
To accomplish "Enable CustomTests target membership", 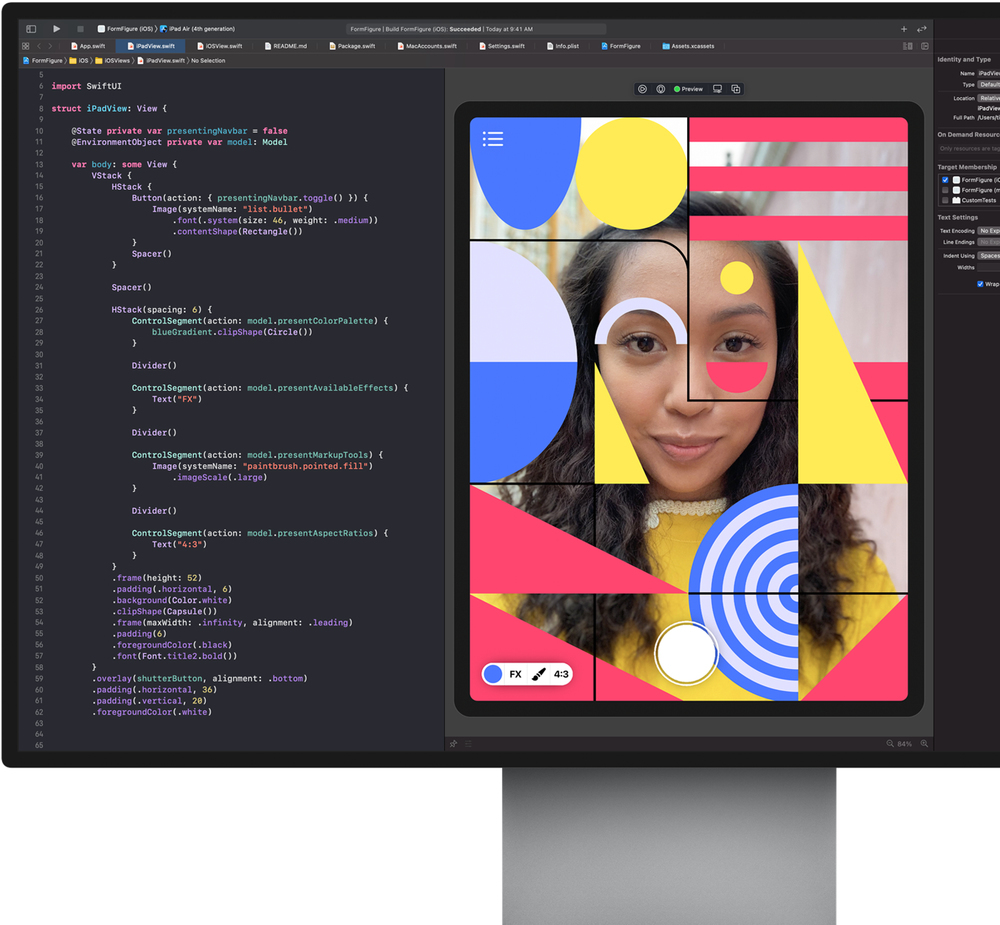I will 945,200.
